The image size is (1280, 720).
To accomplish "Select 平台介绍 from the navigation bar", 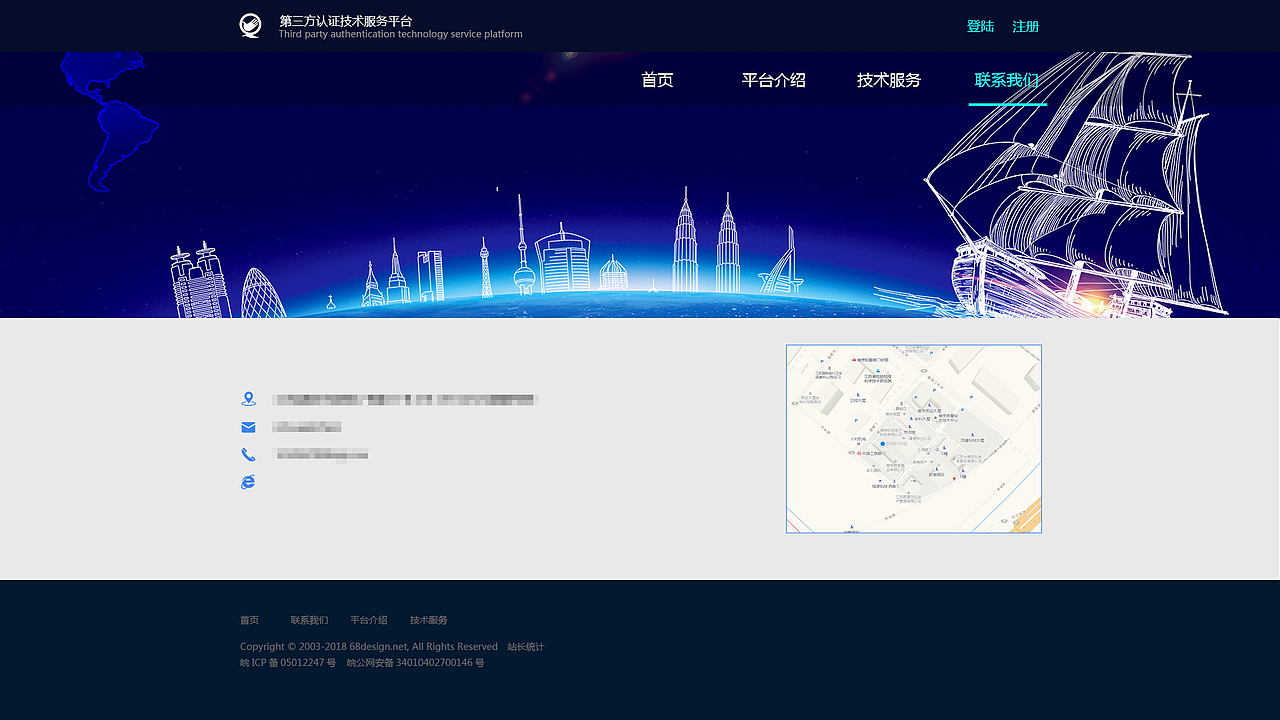I will (773, 80).
